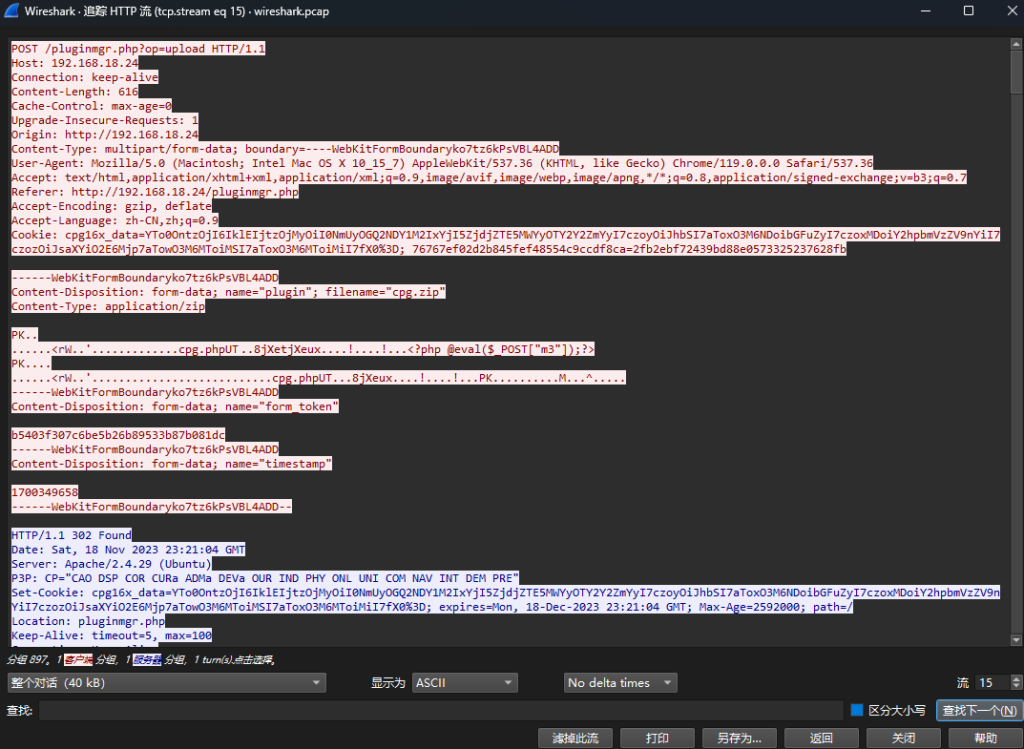Image resolution: width=1024 pixels, height=749 pixels.
Task: Click the Wireshark shark fin icon
Action: click(14, 11)
